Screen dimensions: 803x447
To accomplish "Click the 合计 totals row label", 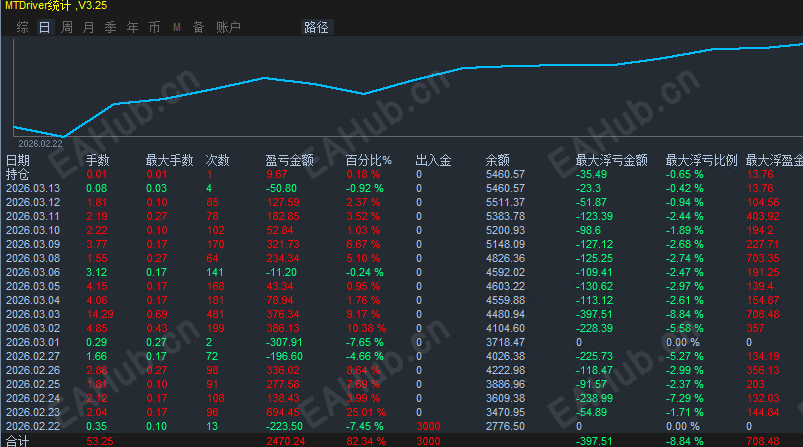I will (18, 441).
